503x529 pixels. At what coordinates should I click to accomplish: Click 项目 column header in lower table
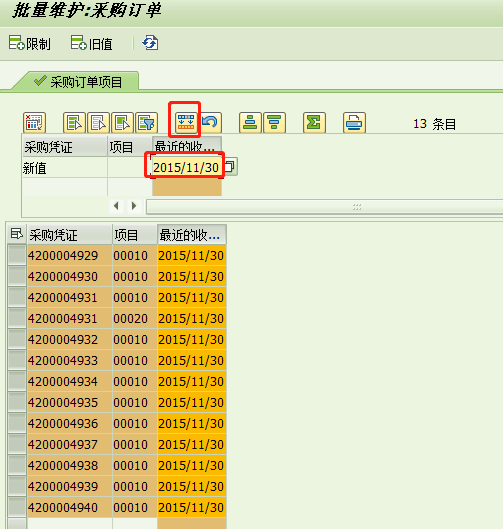(134, 234)
